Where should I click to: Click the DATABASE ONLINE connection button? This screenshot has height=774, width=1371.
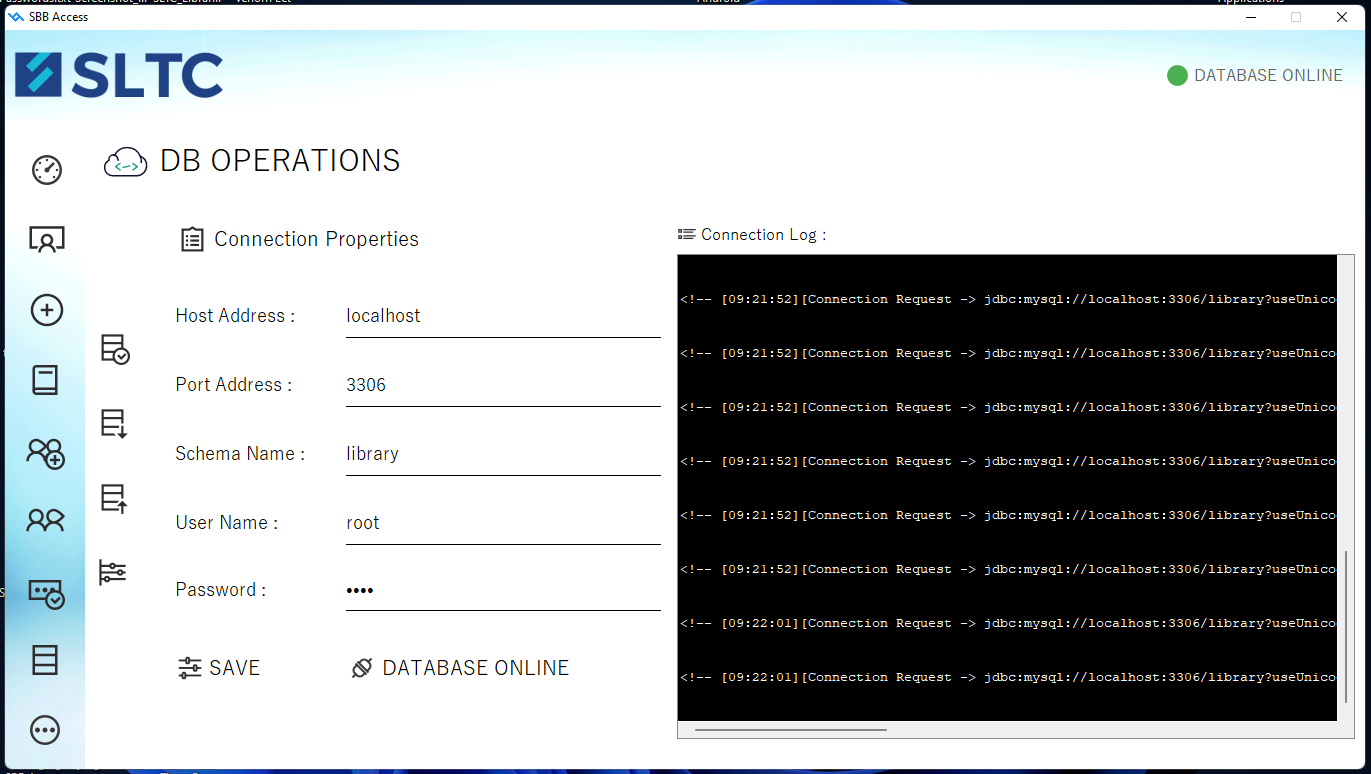click(x=461, y=668)
